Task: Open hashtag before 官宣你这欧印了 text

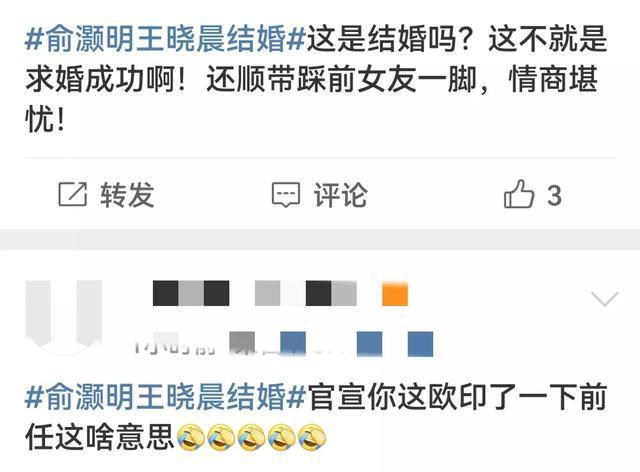Action: pos(165,396)
